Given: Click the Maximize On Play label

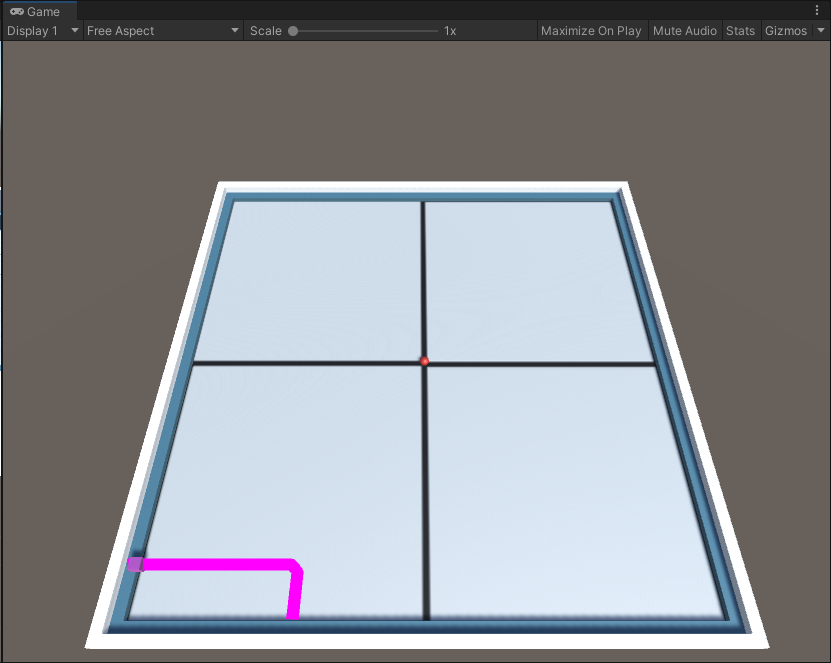Looking at the screenshot, I should click(x=591, y=31).
